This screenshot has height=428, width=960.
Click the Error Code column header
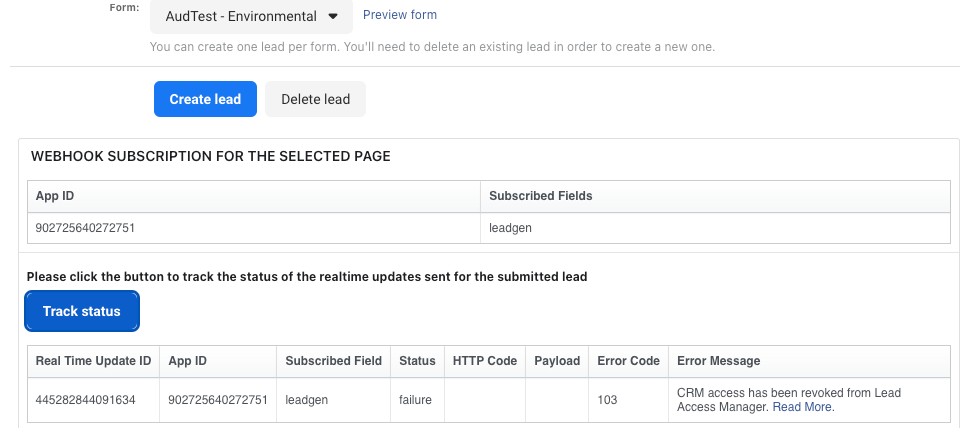pos(628,361)
